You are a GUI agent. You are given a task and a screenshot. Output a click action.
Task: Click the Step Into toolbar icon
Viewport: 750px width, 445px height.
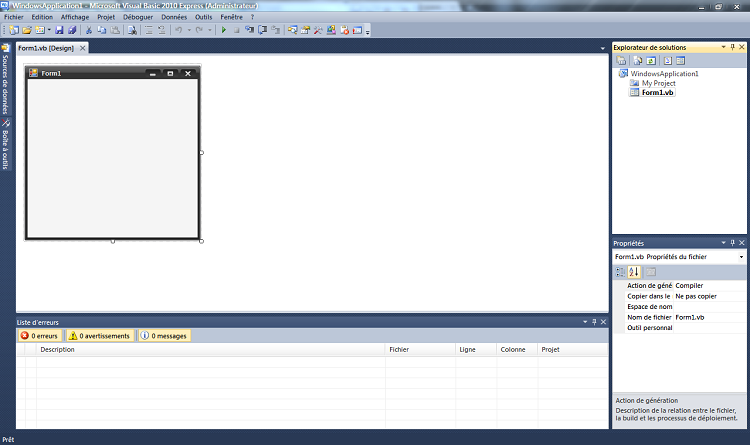[250, 30]
